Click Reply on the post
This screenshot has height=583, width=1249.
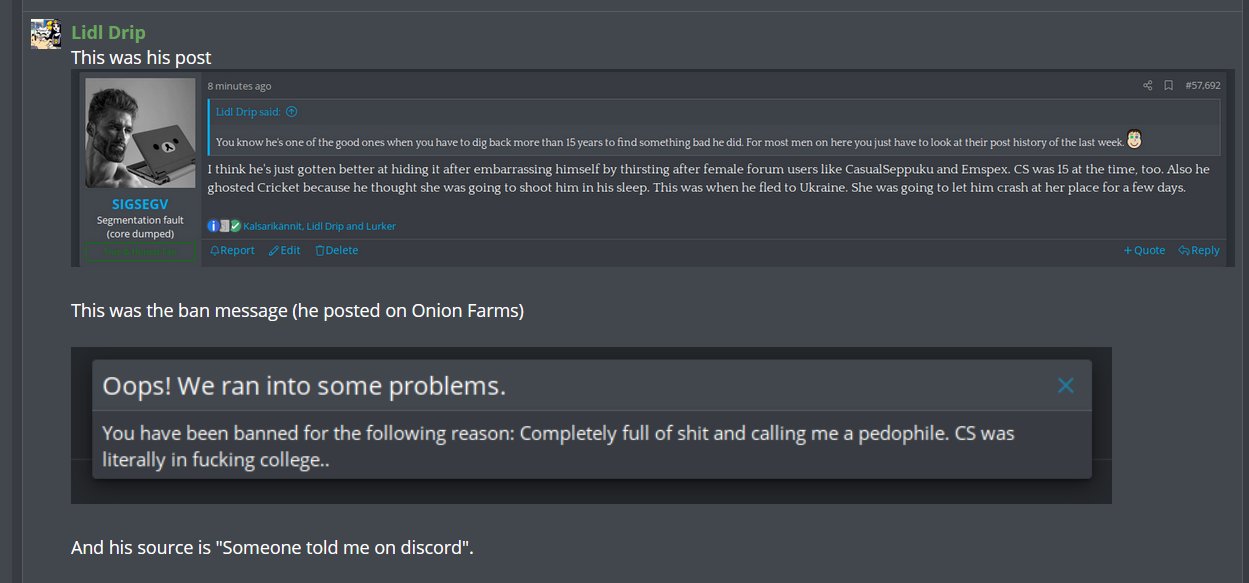(x=1199, y=250)
